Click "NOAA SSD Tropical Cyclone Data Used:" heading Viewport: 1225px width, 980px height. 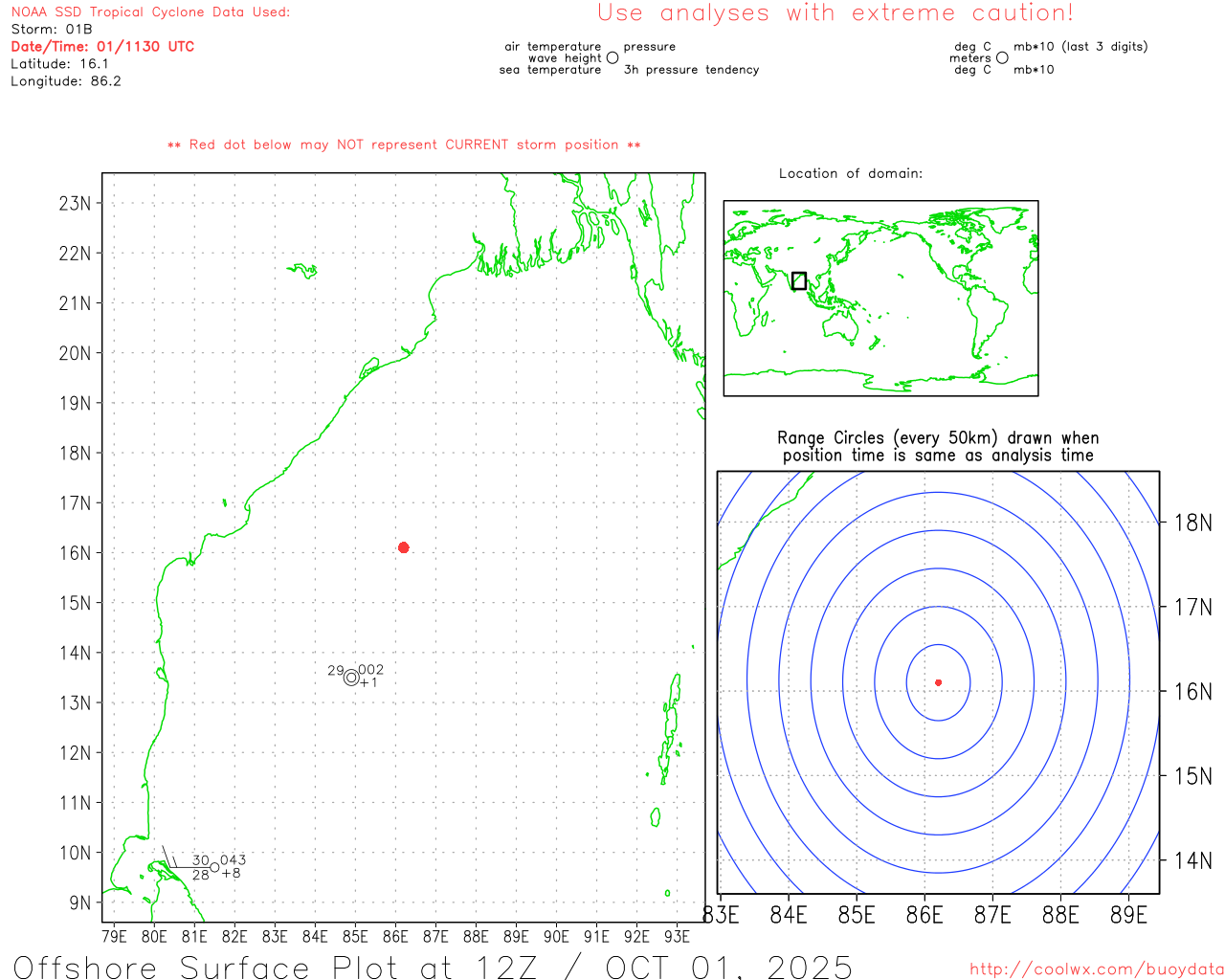point(150,12)
